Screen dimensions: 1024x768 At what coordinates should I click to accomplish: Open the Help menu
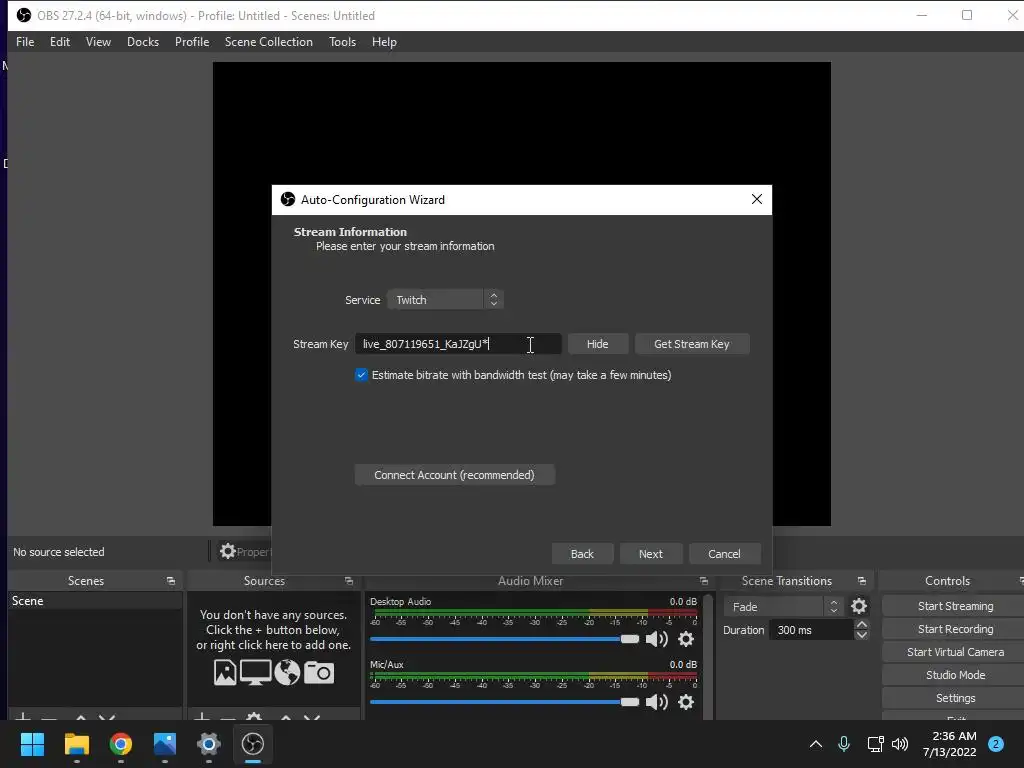click(x=384, y=42)
